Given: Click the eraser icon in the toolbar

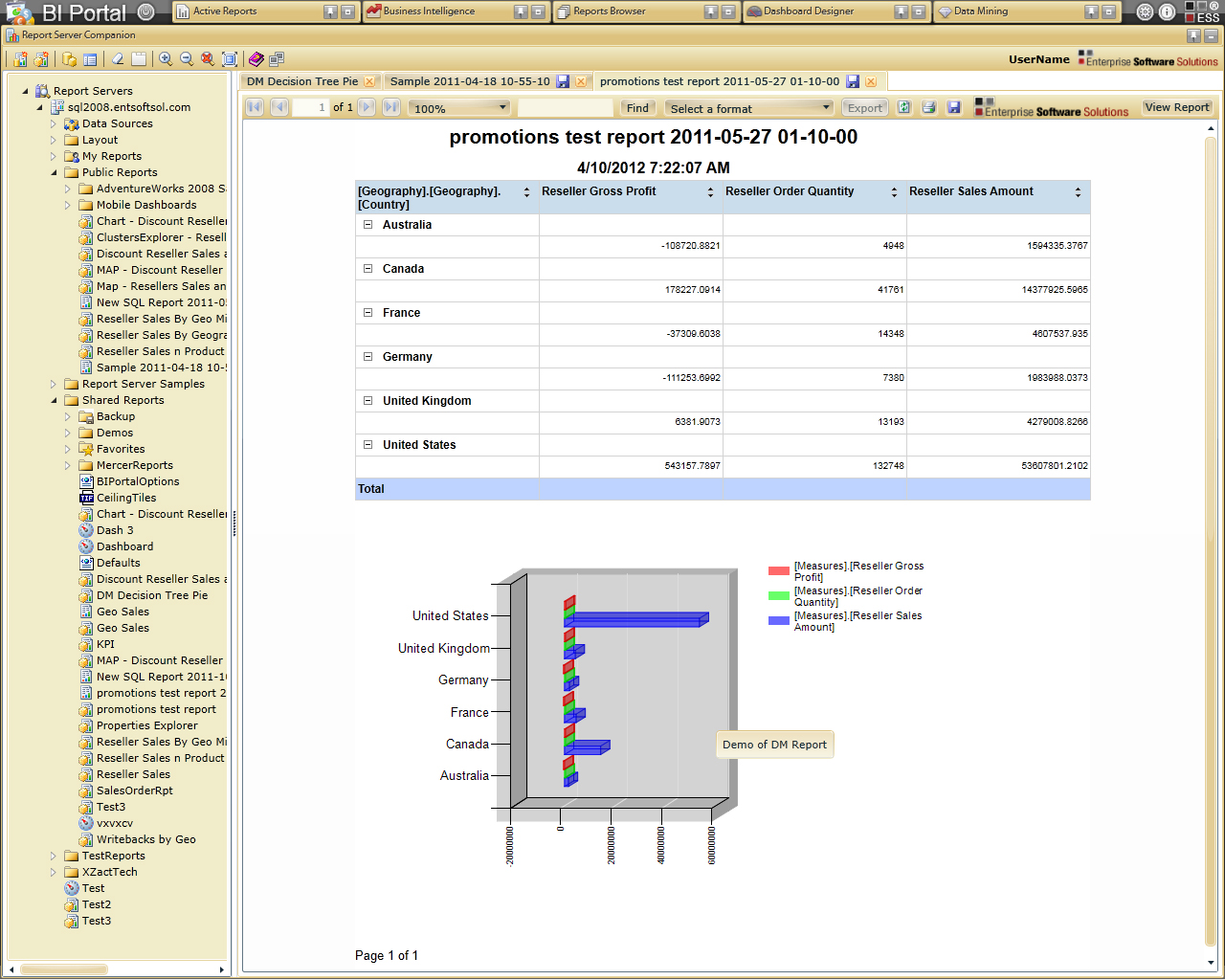Looking at the screenshot, I should pyautogui.click(x=118, y=59).
